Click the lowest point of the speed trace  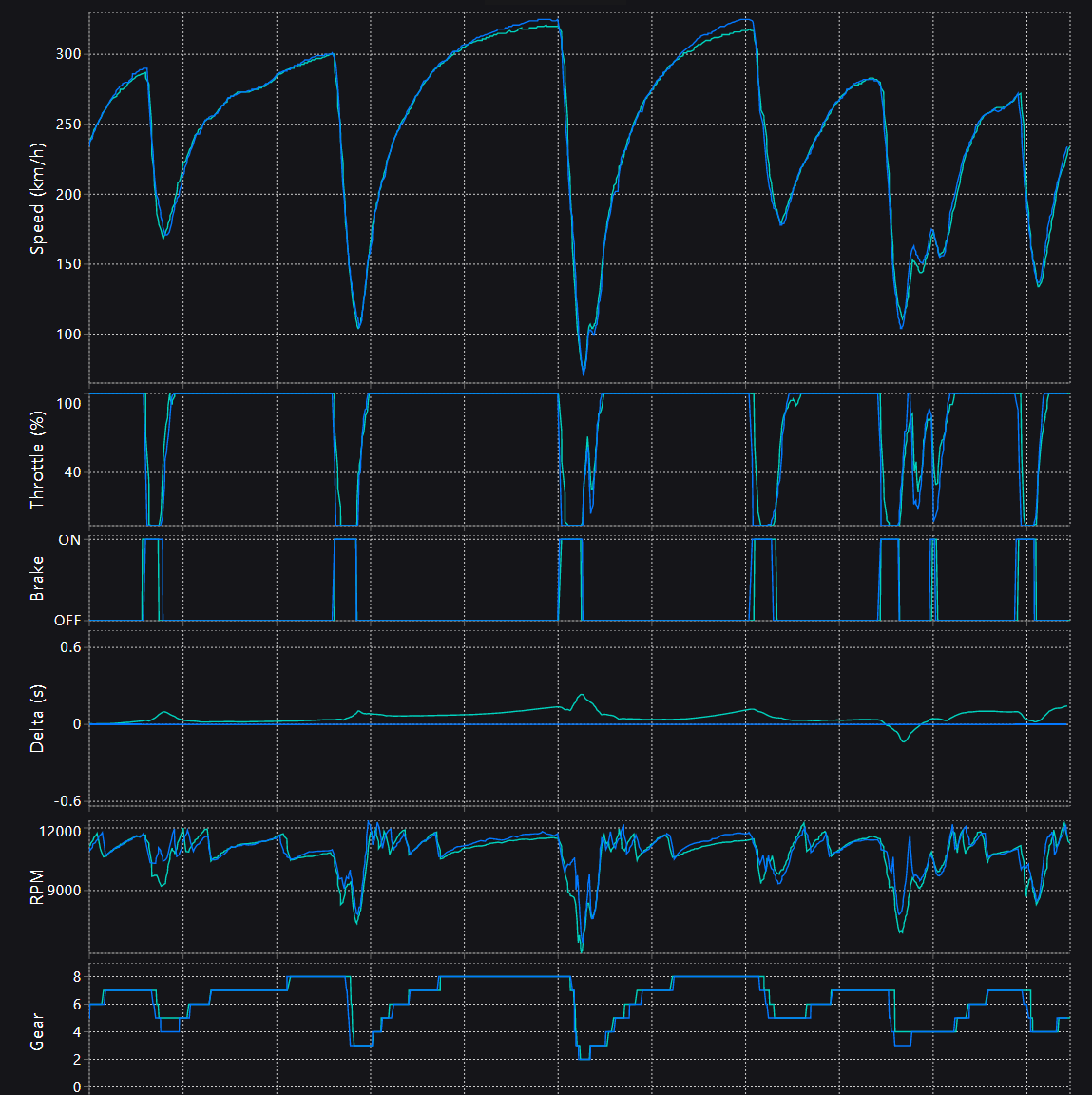pos(584,375)
